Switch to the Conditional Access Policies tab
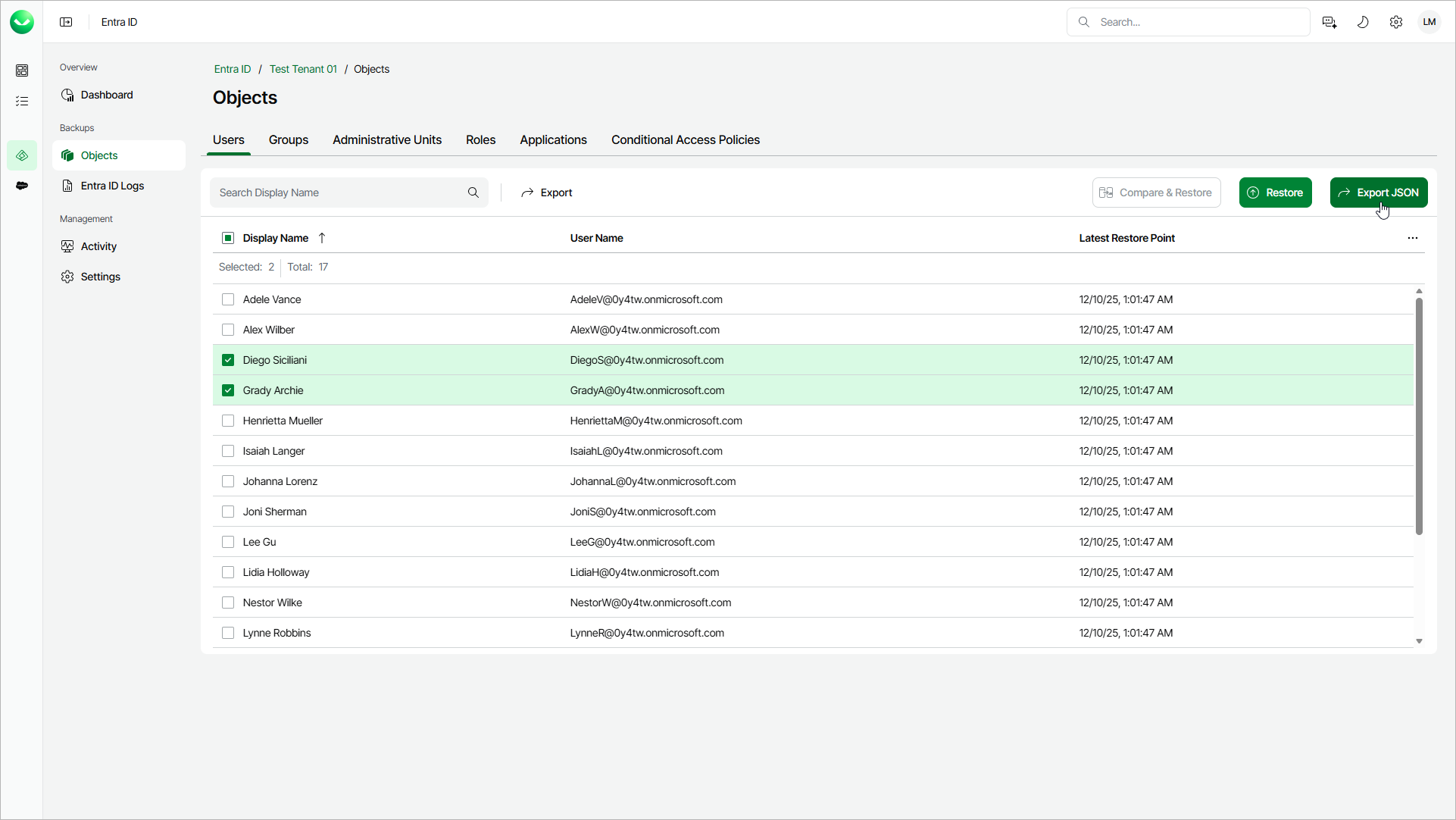The height and width of the screenshot is (820, 1456). tap(686, 139)
